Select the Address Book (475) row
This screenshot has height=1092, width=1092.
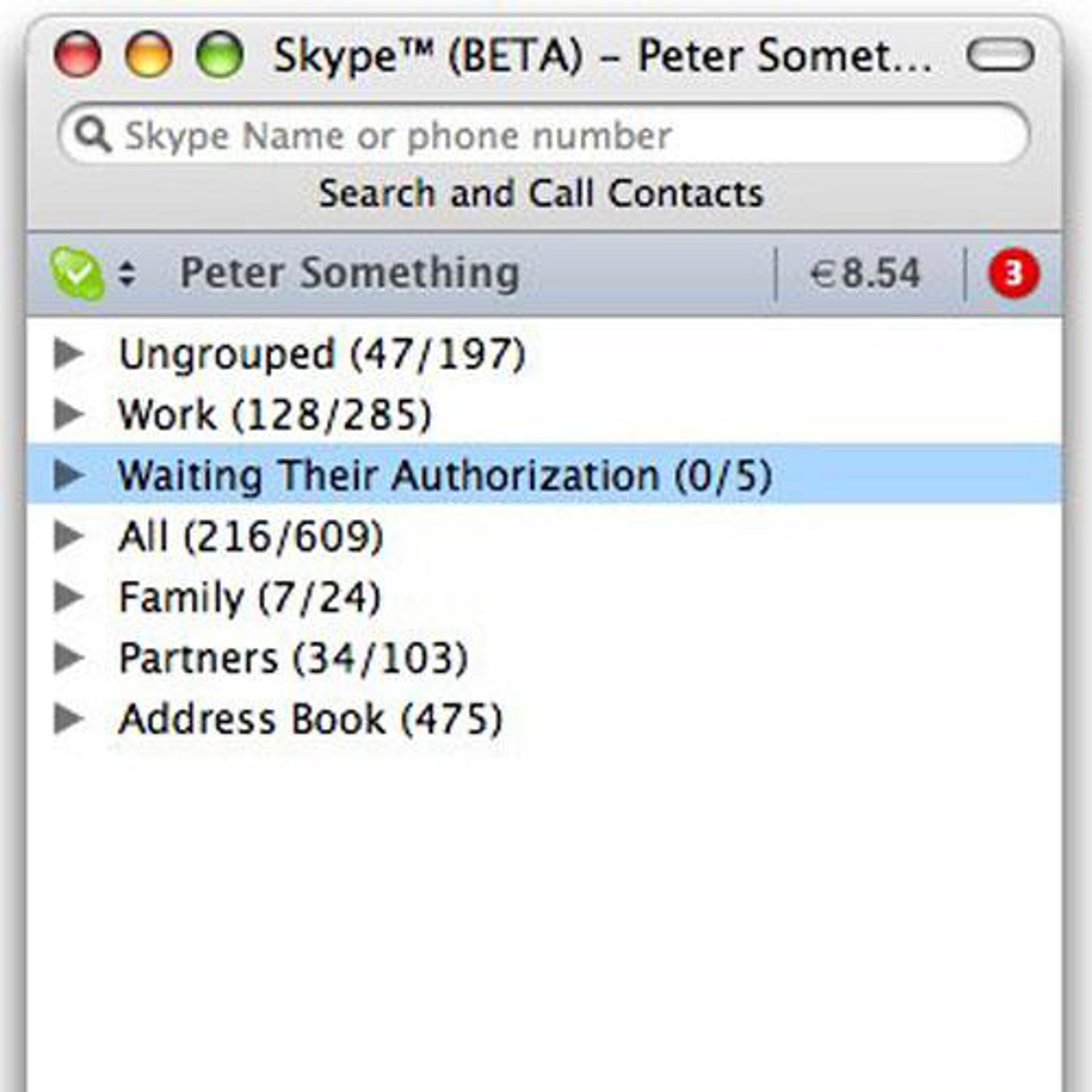click(310, 718)
